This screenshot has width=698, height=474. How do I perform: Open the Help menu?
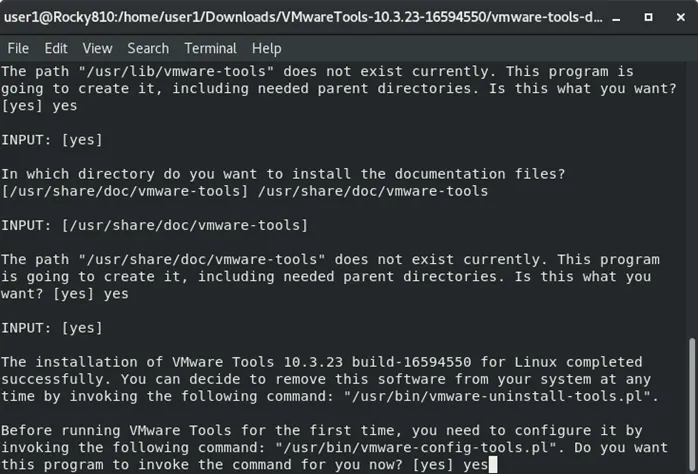pyautogui.click(x=266, y=48)
